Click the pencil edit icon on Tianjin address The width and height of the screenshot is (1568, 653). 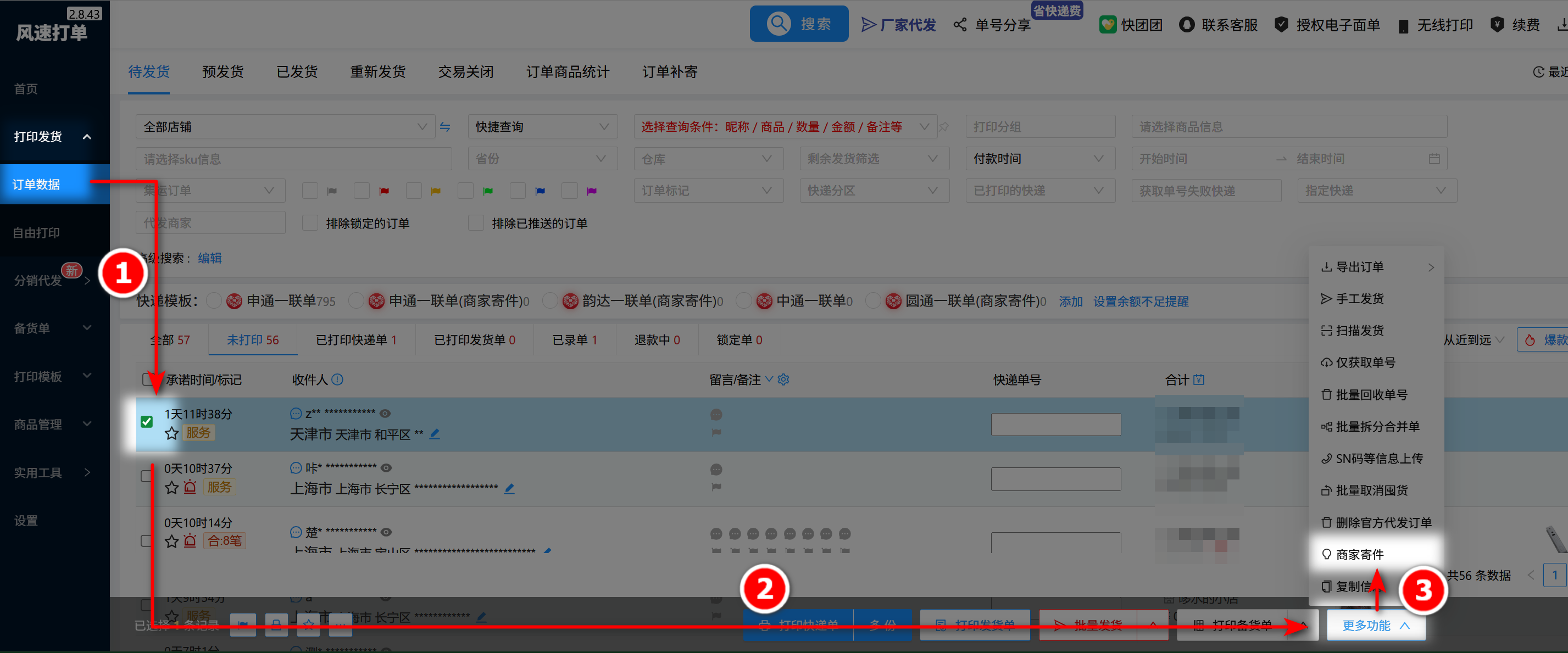pyautogui.click(x=435, y=434)
